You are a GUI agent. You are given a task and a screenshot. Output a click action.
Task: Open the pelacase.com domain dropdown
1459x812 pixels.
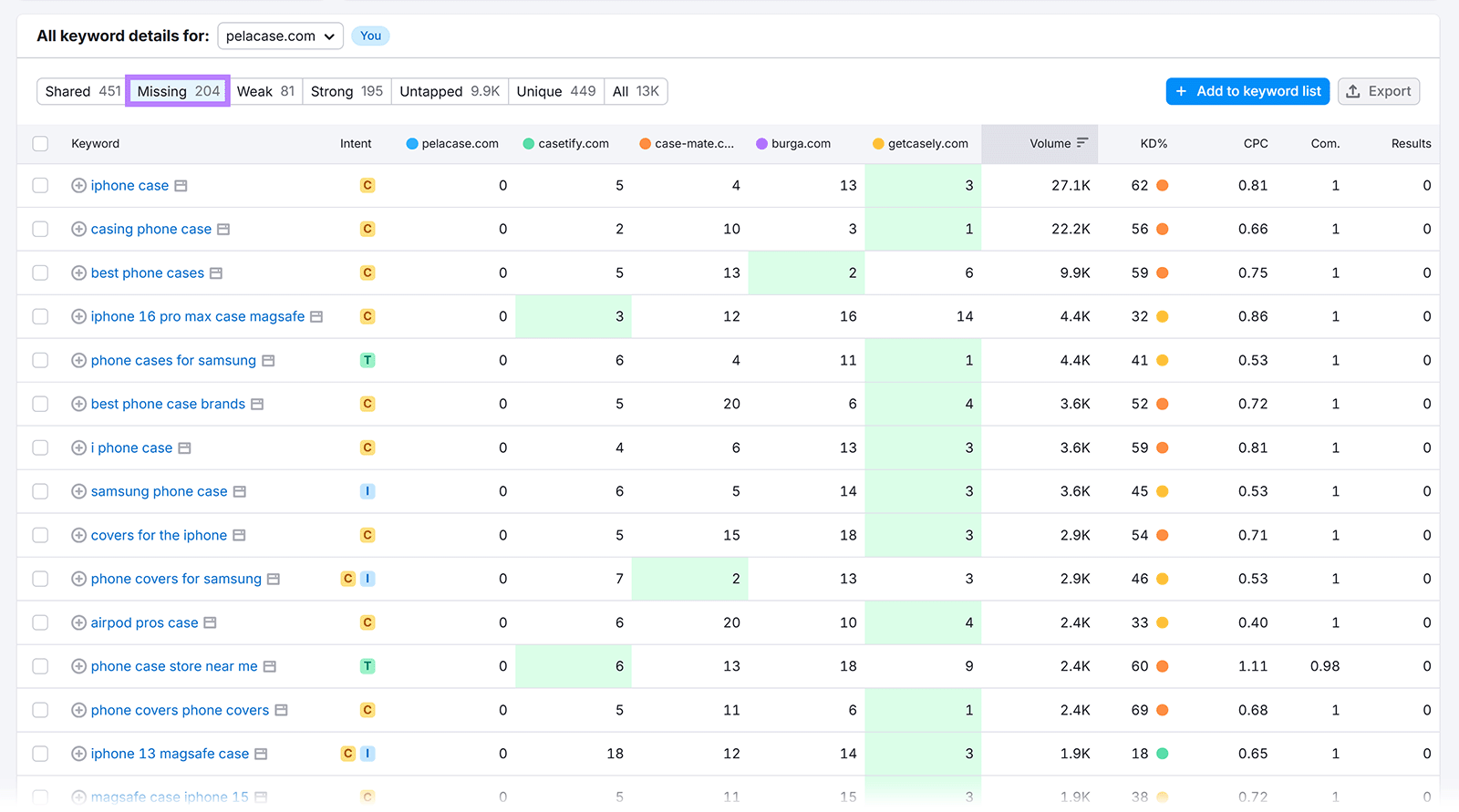click(280, 36)
